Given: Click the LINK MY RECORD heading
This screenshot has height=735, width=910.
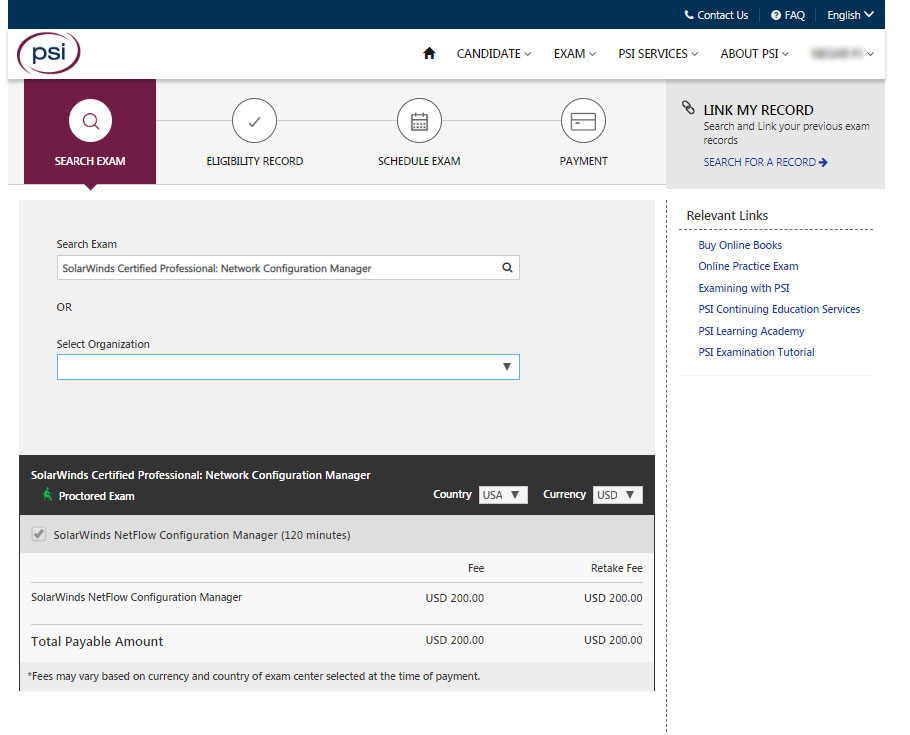Looking at the screenshot, I should coord(758,110).
